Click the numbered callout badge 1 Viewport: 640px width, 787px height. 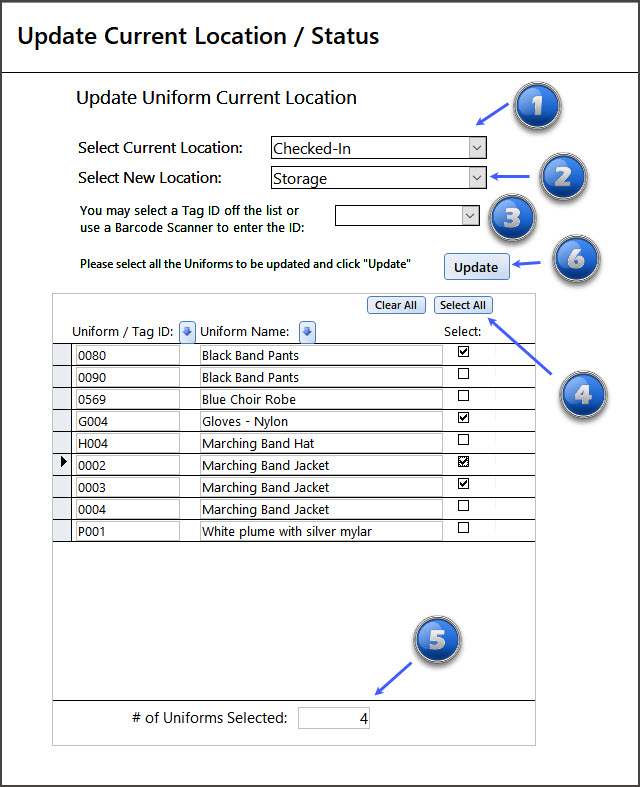[x=536, y=108]
